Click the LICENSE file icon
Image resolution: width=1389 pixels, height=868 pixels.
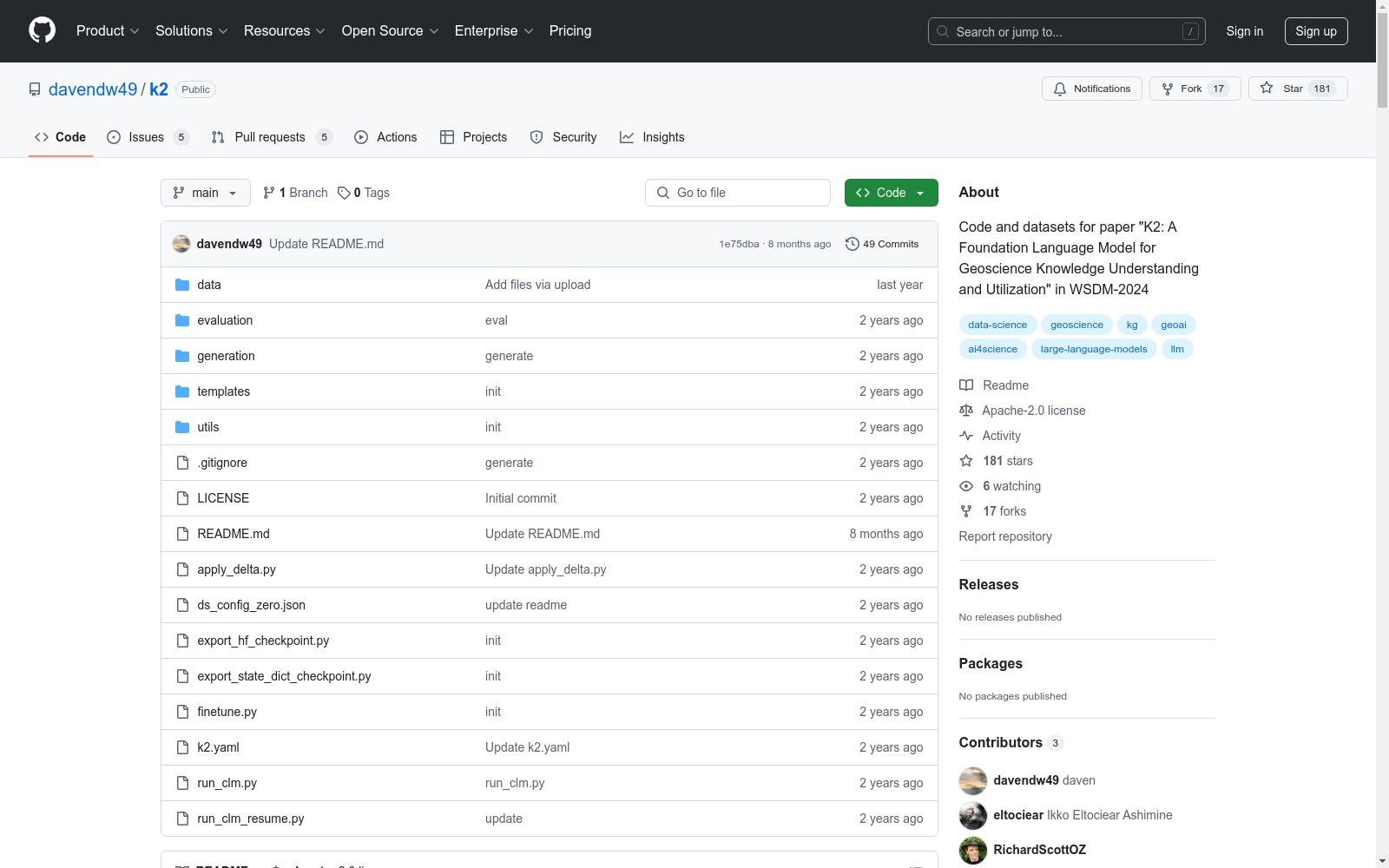click(x=182, y=498)
